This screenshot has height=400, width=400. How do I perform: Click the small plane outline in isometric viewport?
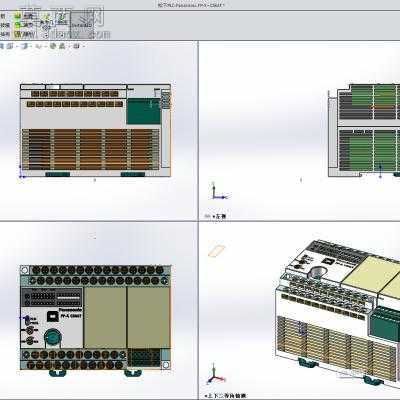pyautogui.click(x=217, y=251)
